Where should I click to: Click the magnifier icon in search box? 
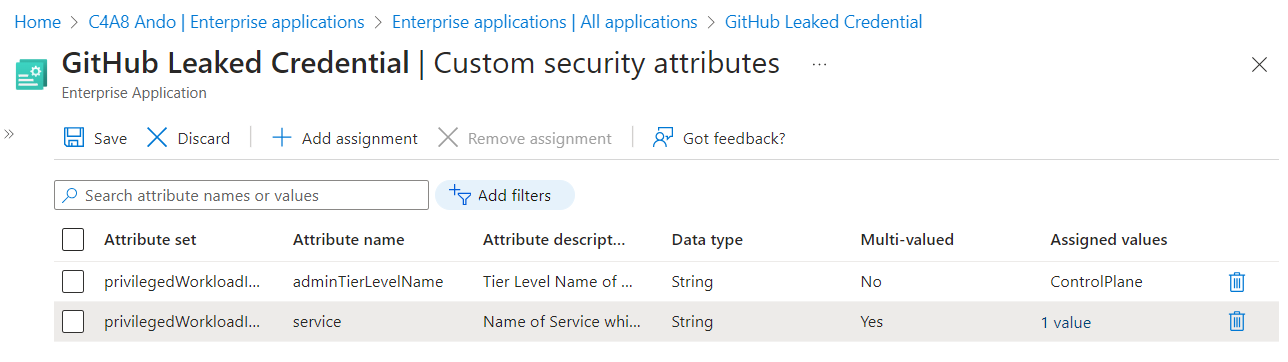[70, 195]
